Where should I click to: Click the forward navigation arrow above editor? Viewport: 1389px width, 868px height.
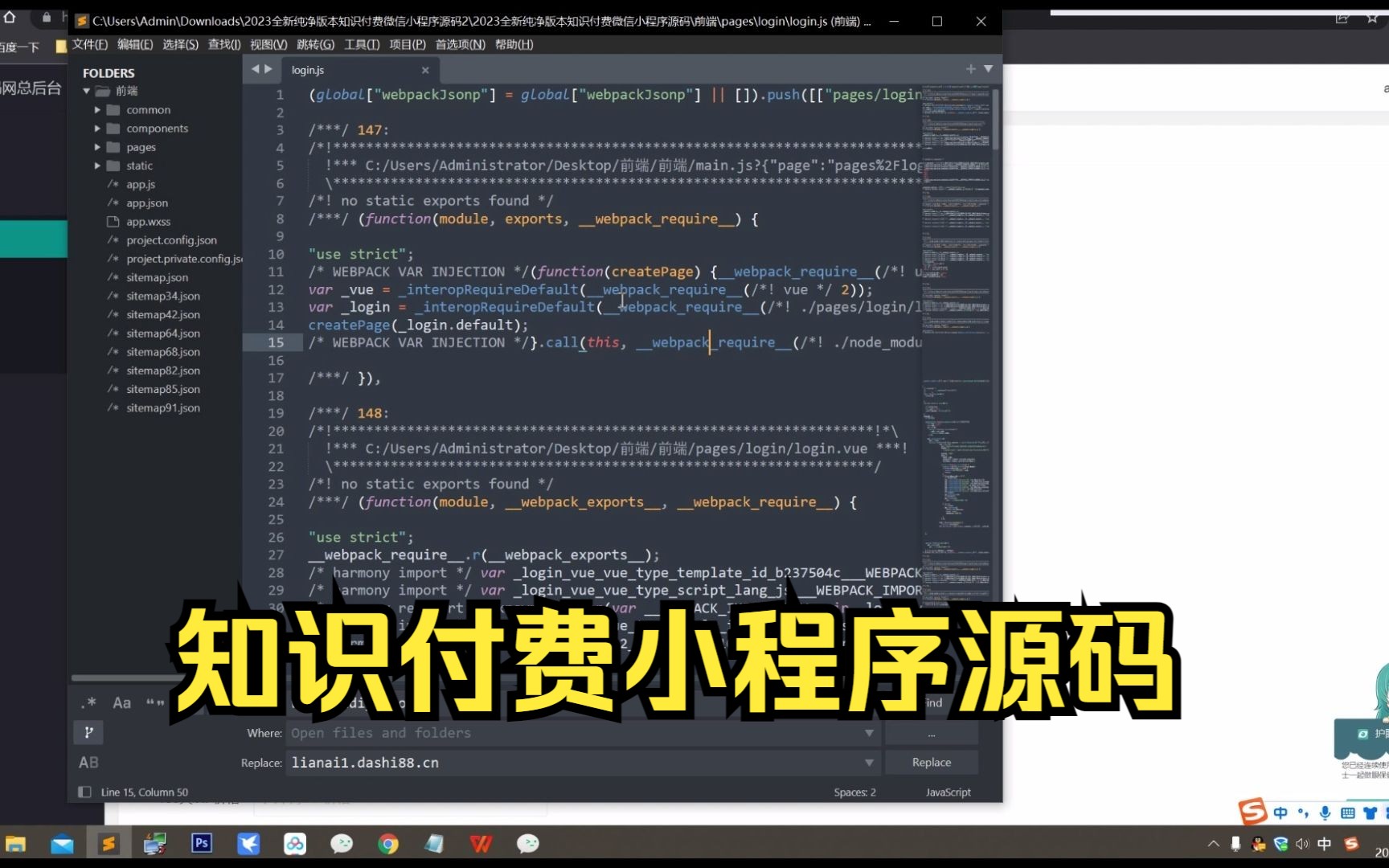pyautogui.click(x=268, y=69)
